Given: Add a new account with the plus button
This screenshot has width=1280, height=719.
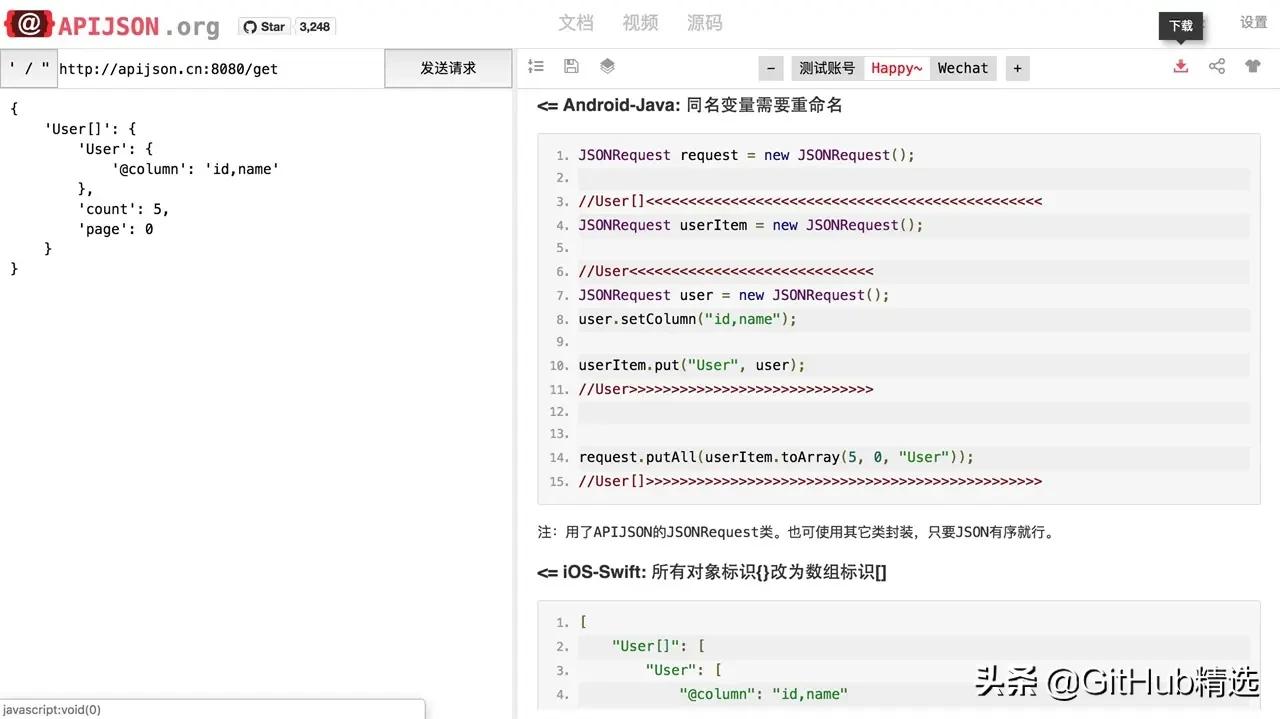Looking at the screenshot, I should click(x=1017, y=68).
